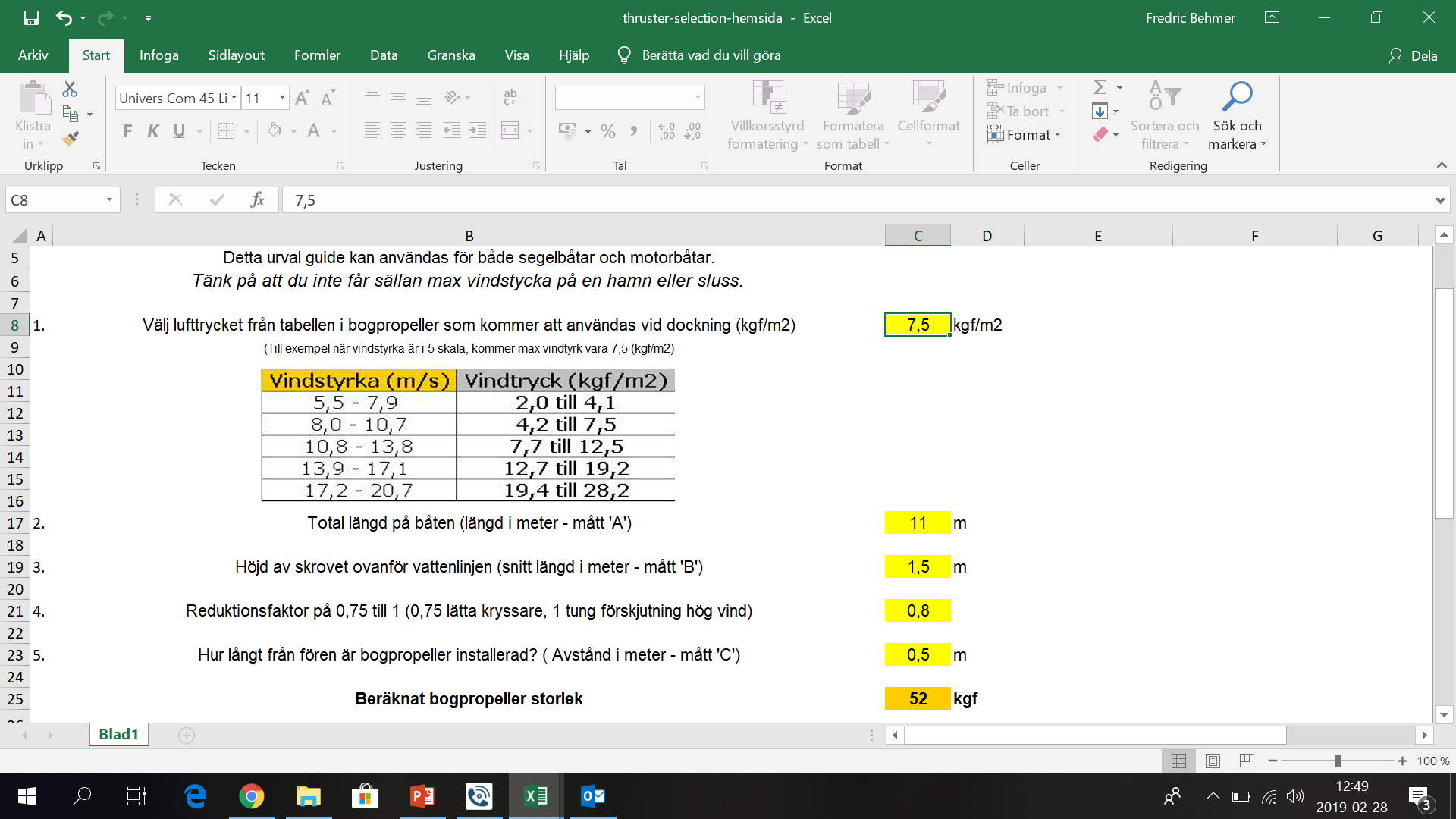Switch to the Infoga ribbon tab
The height and width of the screenshot is (819, 1456).
(x=158, y=55)
